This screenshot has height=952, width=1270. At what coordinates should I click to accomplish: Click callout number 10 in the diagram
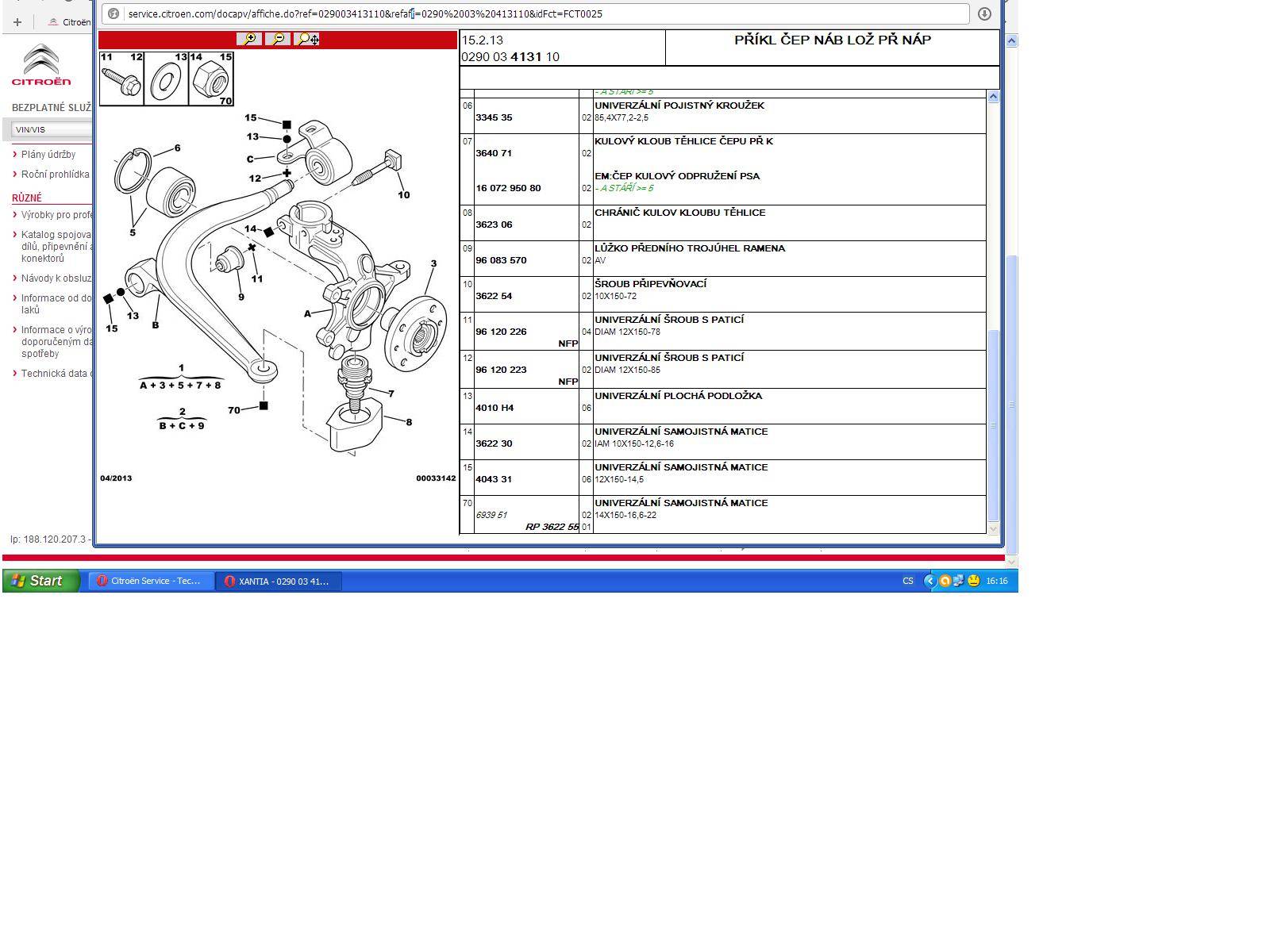(x=404, y=195)
